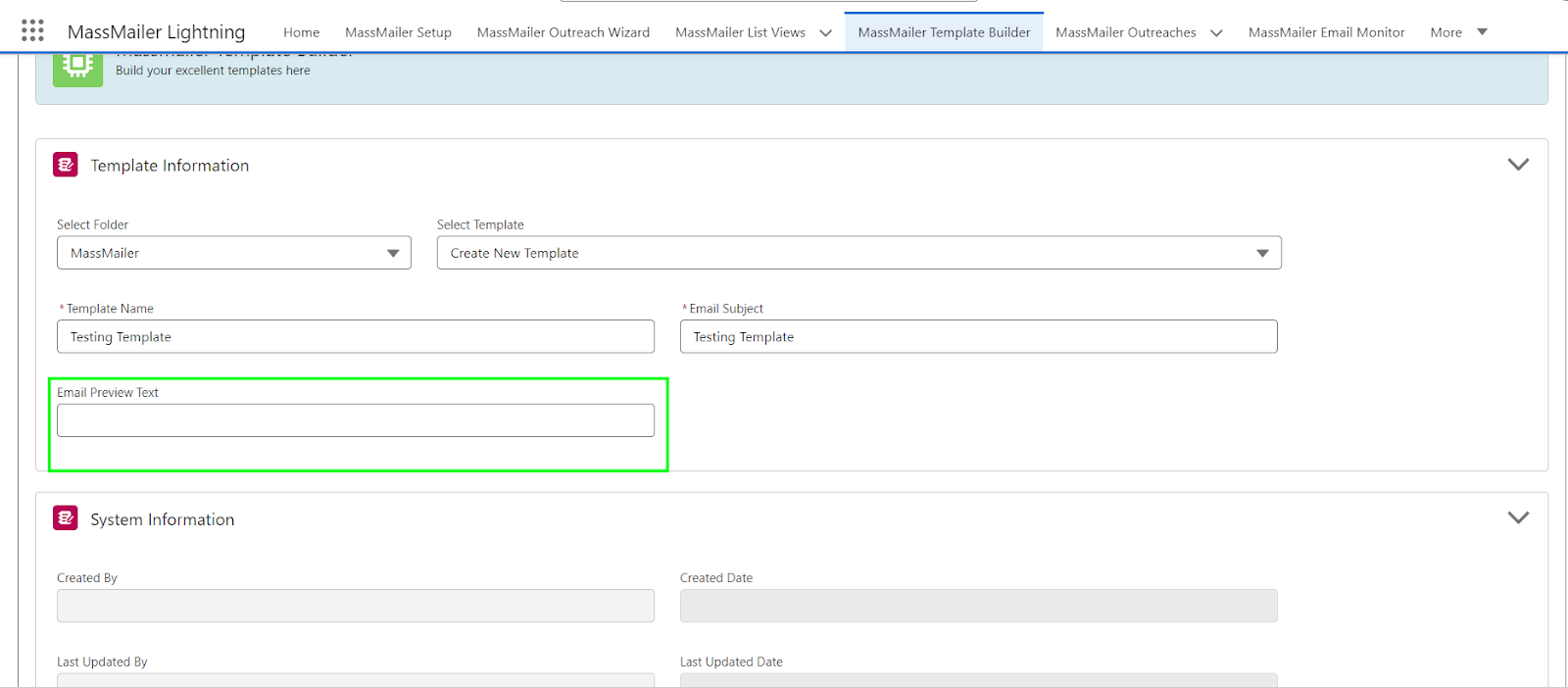Click the System Information section icon
This screenshot has width=1568, height=688.
(x=66, y=517)
